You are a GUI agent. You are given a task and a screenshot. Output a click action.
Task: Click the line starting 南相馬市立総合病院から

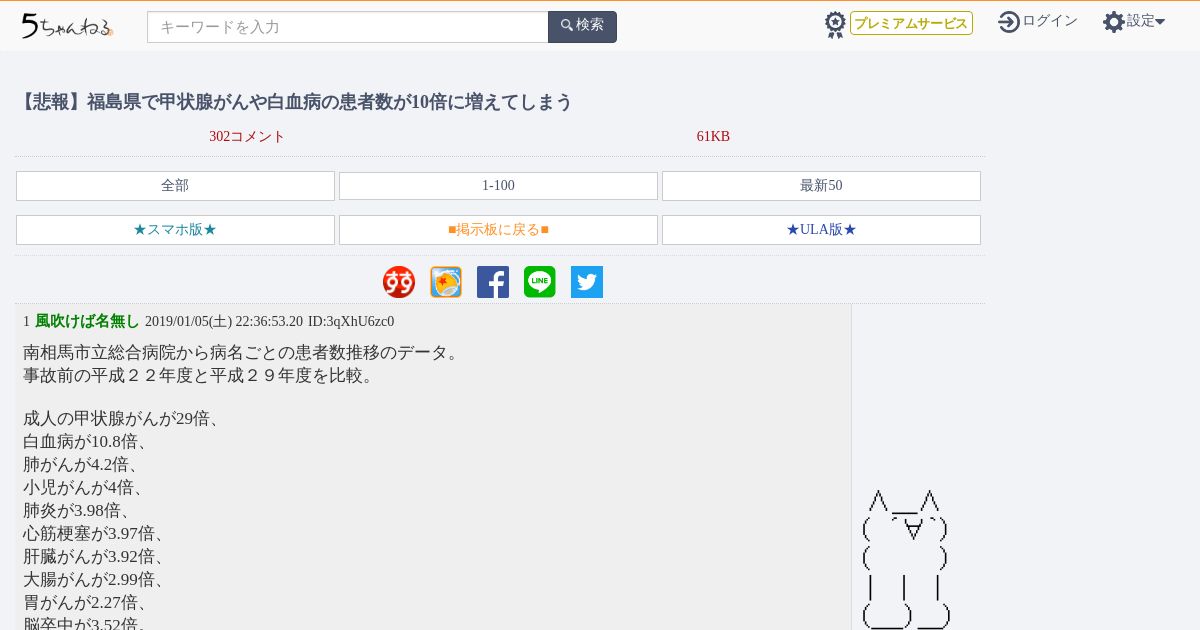tap(241, 353)
